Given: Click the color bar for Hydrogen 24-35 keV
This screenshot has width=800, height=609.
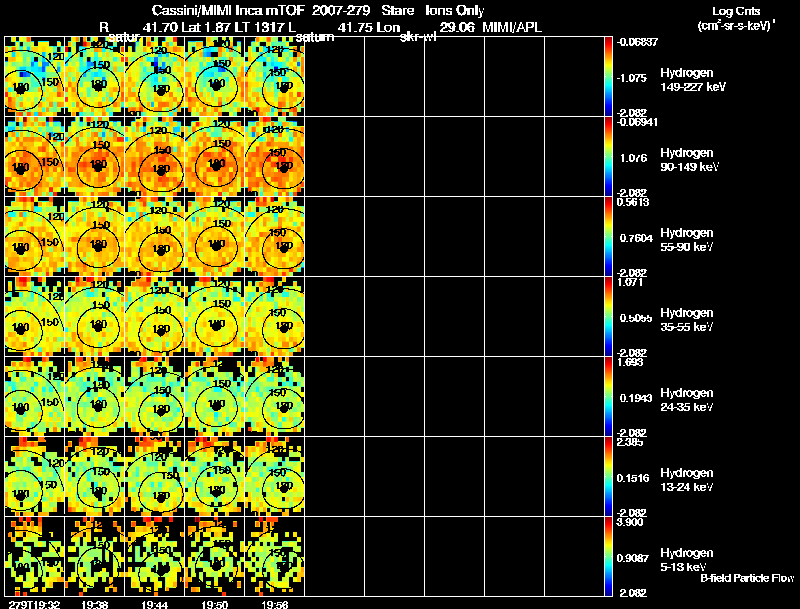Looking at the screenshot, I should tap(608, 397).
